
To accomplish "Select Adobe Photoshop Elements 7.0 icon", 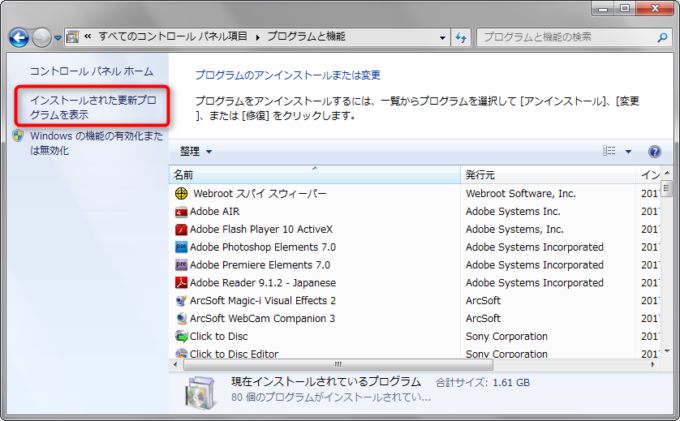I will click(181, 247).
